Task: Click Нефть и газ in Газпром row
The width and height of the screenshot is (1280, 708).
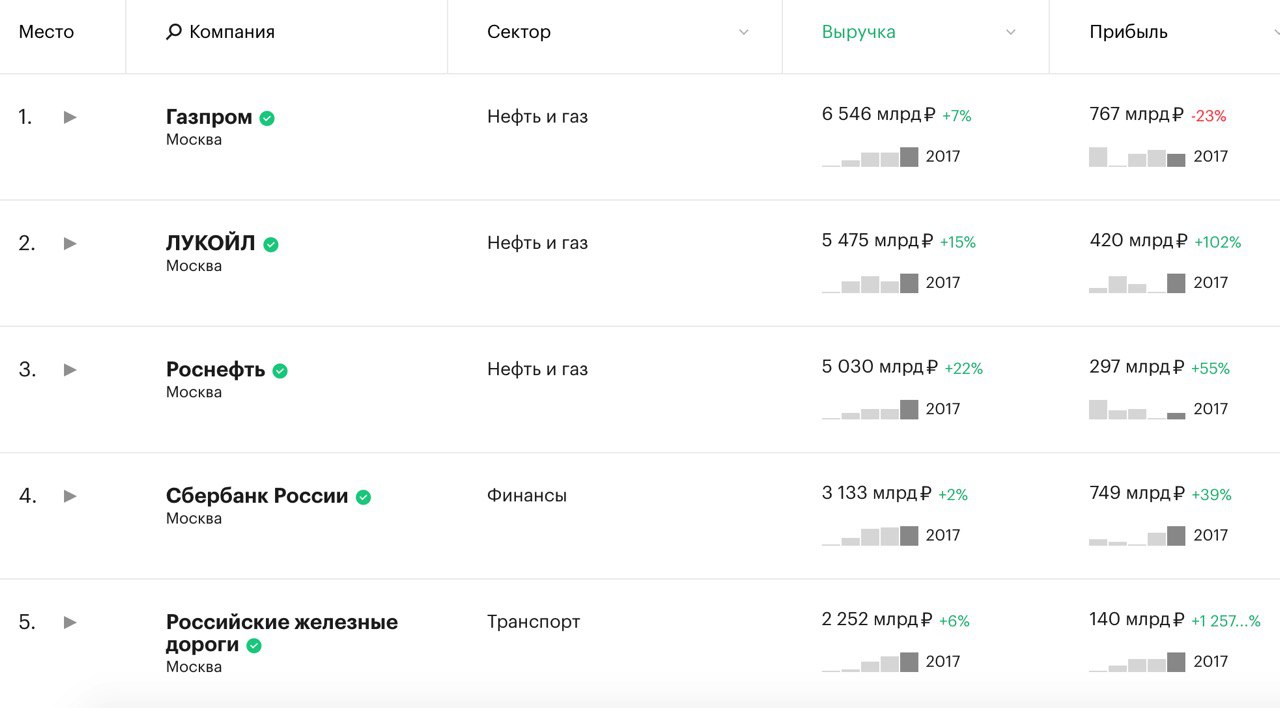Action: pos(537,117)
